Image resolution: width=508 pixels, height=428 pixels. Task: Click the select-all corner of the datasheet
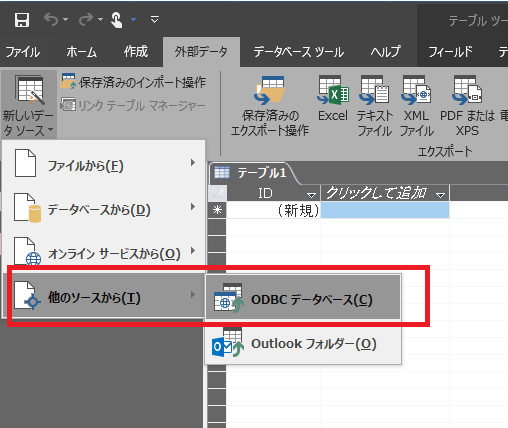(217, 193)
